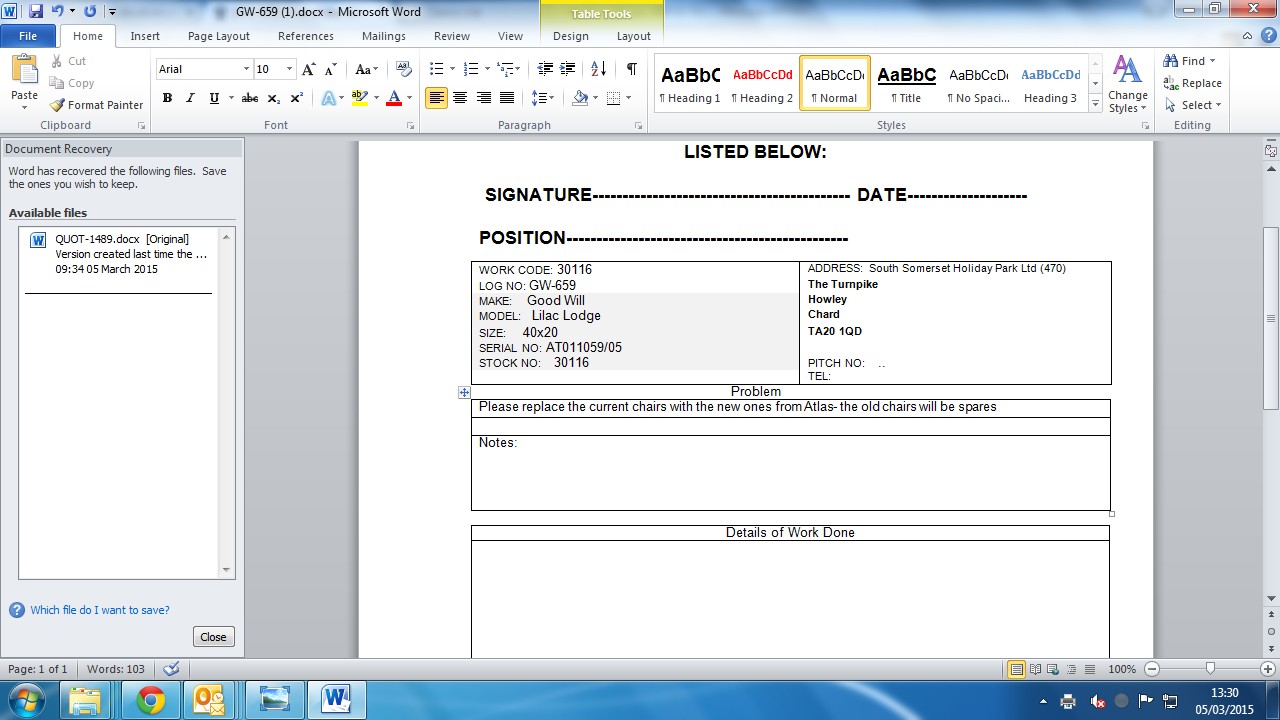Toggle Italic formatting

(190, 98)
